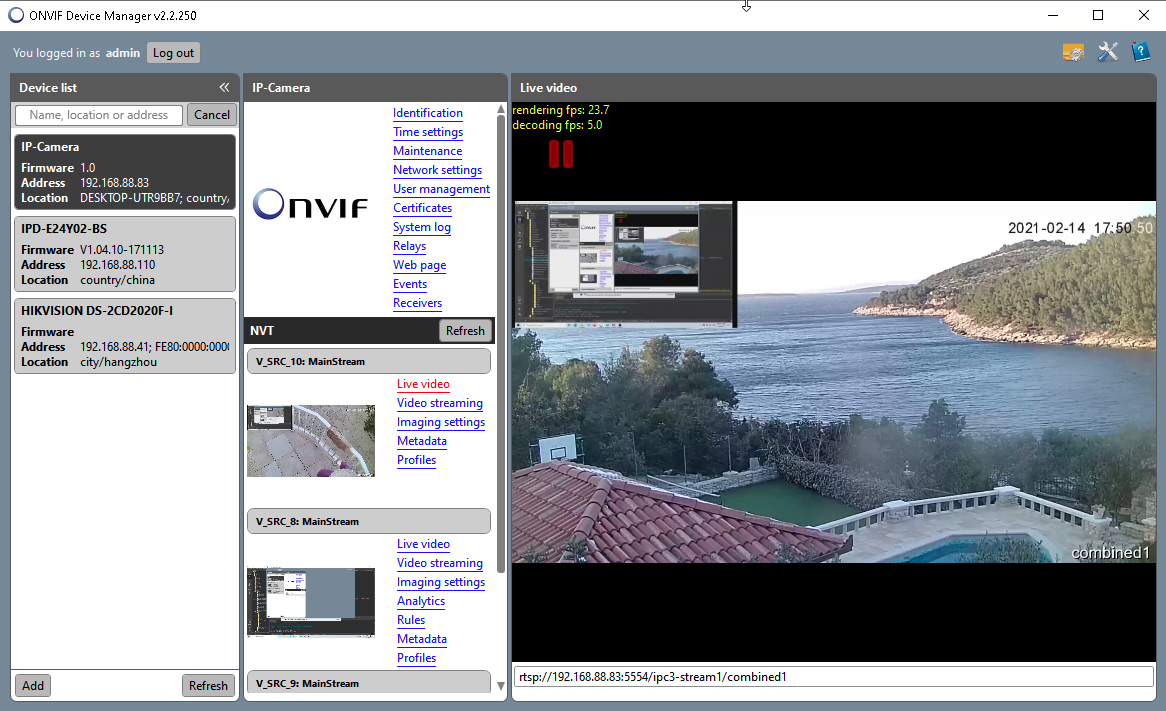Collapse the Device list panel

(x=224, y=88)
